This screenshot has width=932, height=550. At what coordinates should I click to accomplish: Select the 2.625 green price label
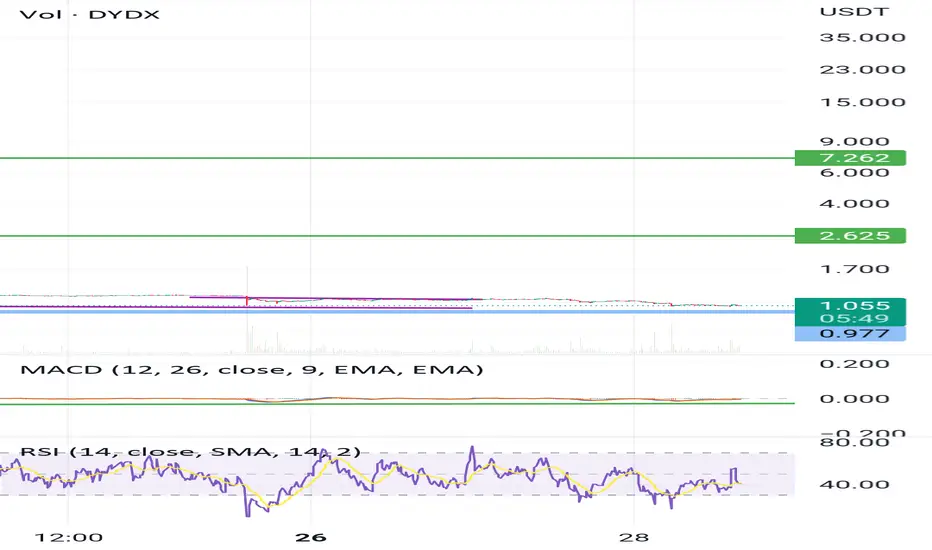[850, 235]
